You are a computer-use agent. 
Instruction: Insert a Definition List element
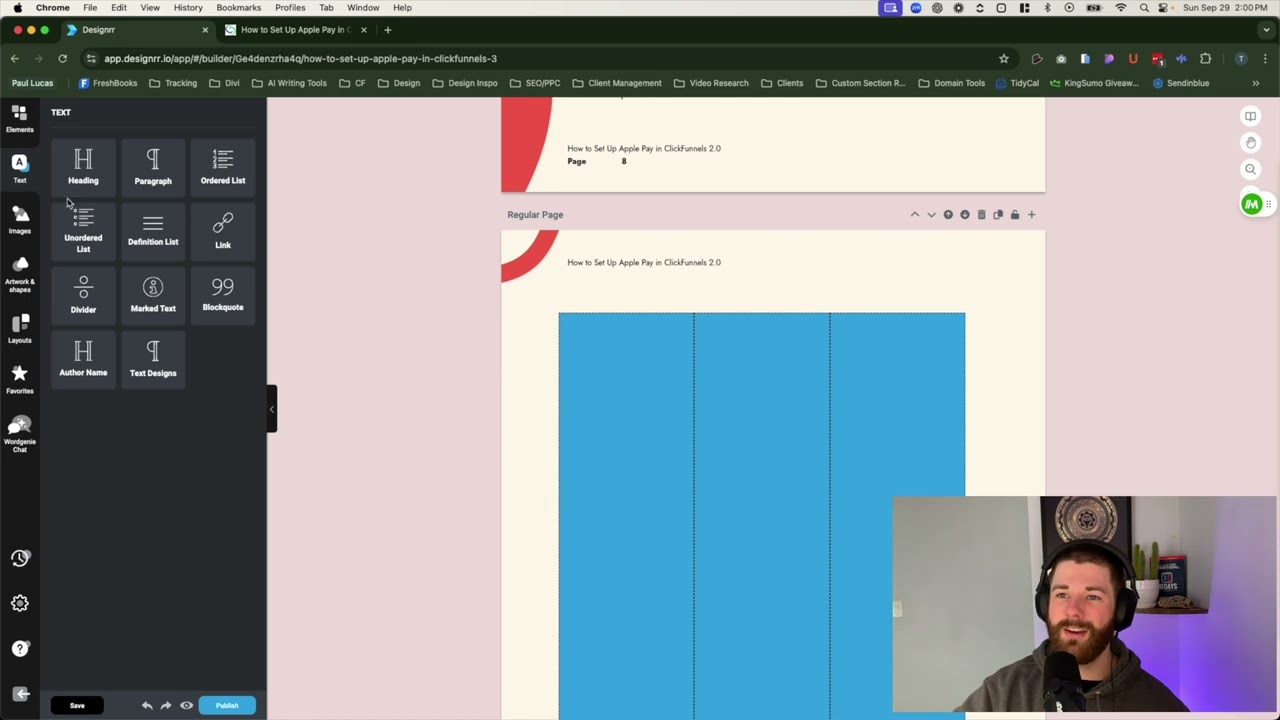(x=153, y=231)
